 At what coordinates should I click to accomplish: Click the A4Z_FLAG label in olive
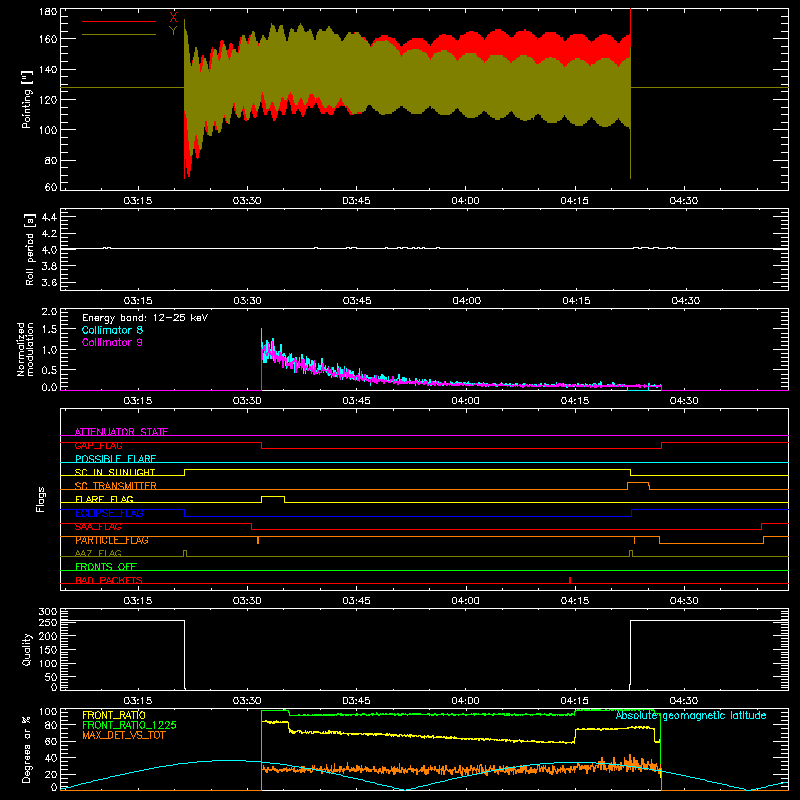pos(98,553)
